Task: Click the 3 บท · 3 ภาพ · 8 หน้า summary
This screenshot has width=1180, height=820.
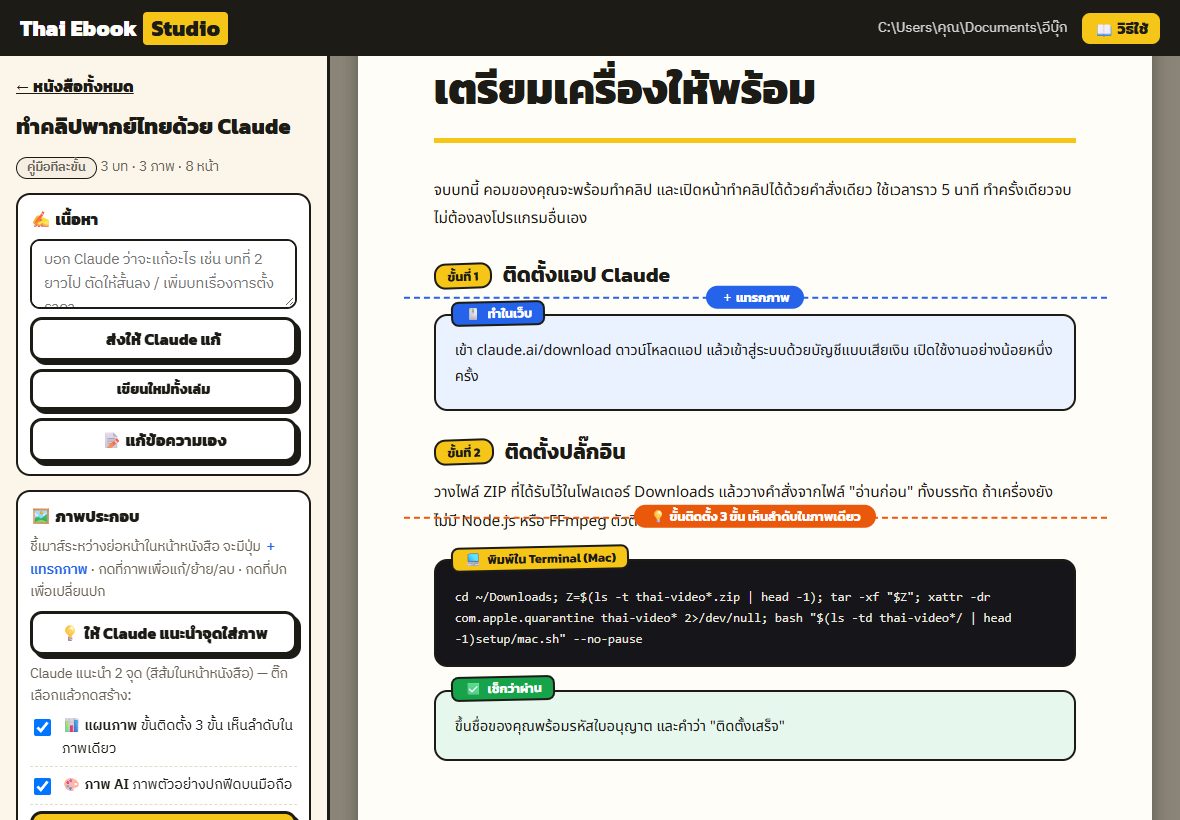Action: coord(160,166)
